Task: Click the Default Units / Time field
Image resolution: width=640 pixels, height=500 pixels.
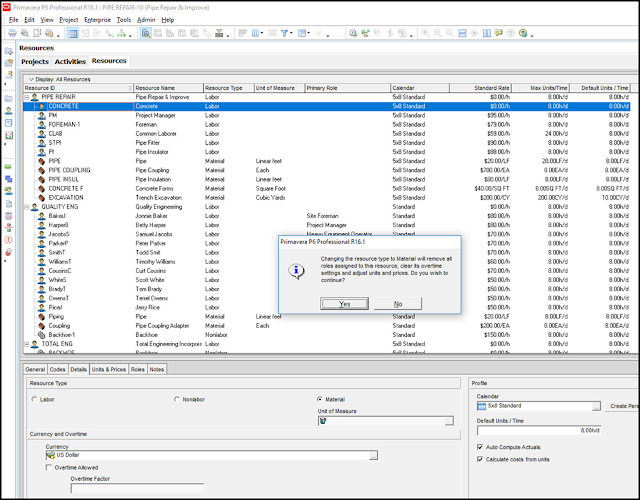Action: pyautogui.click(x=539, y=431)
